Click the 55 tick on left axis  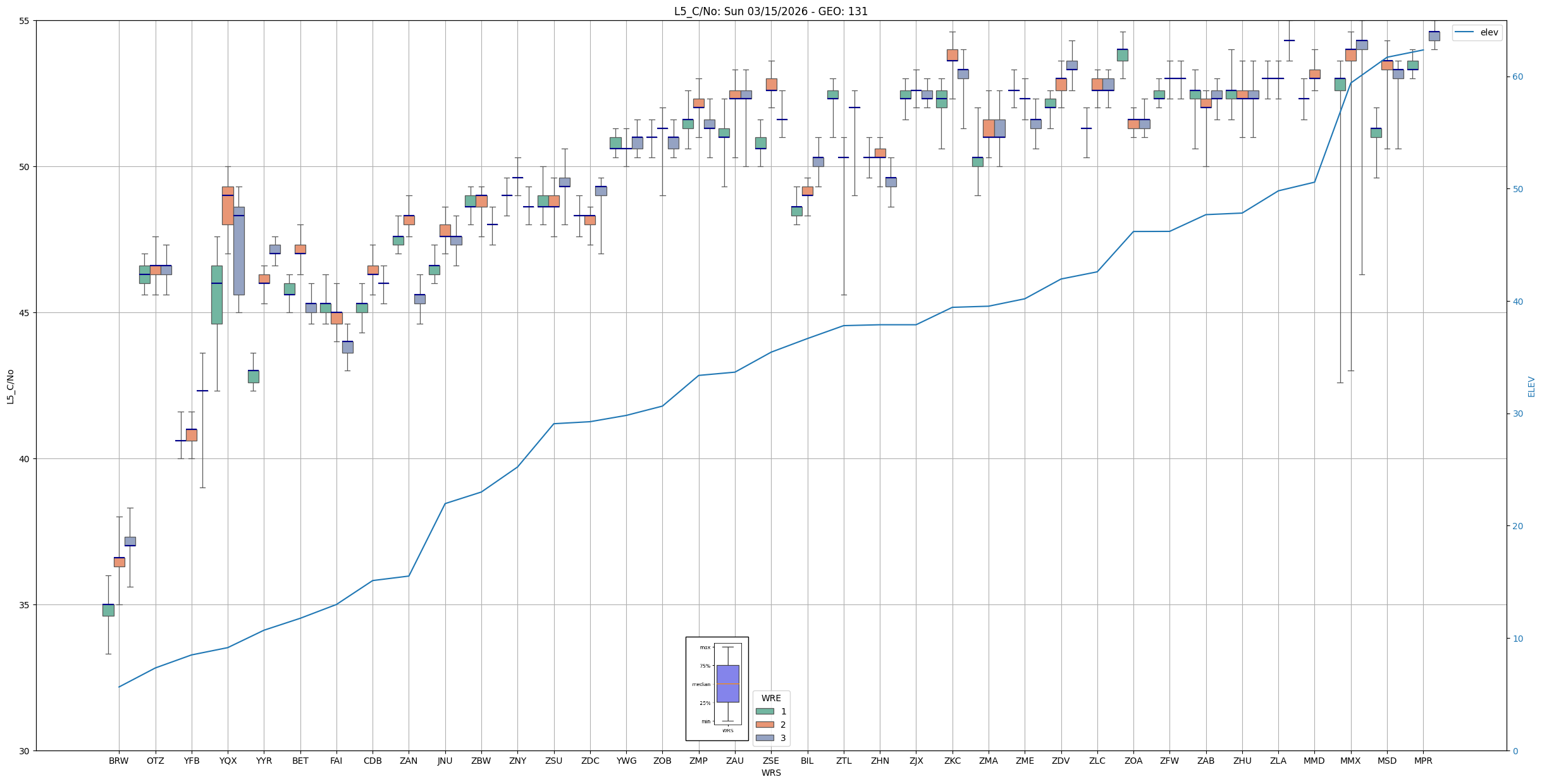25,21
